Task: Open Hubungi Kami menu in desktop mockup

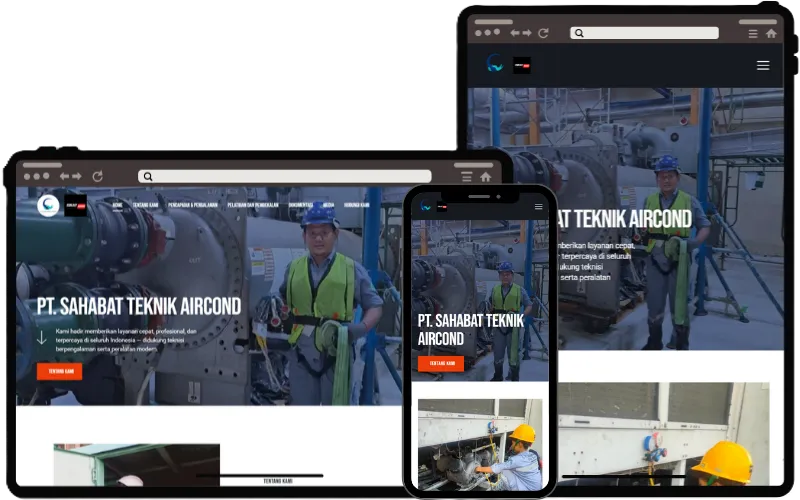Action: [357, 205]
